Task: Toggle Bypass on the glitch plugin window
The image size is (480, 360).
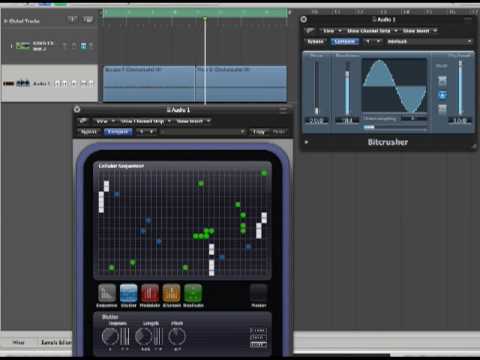Action: (89, 132)
